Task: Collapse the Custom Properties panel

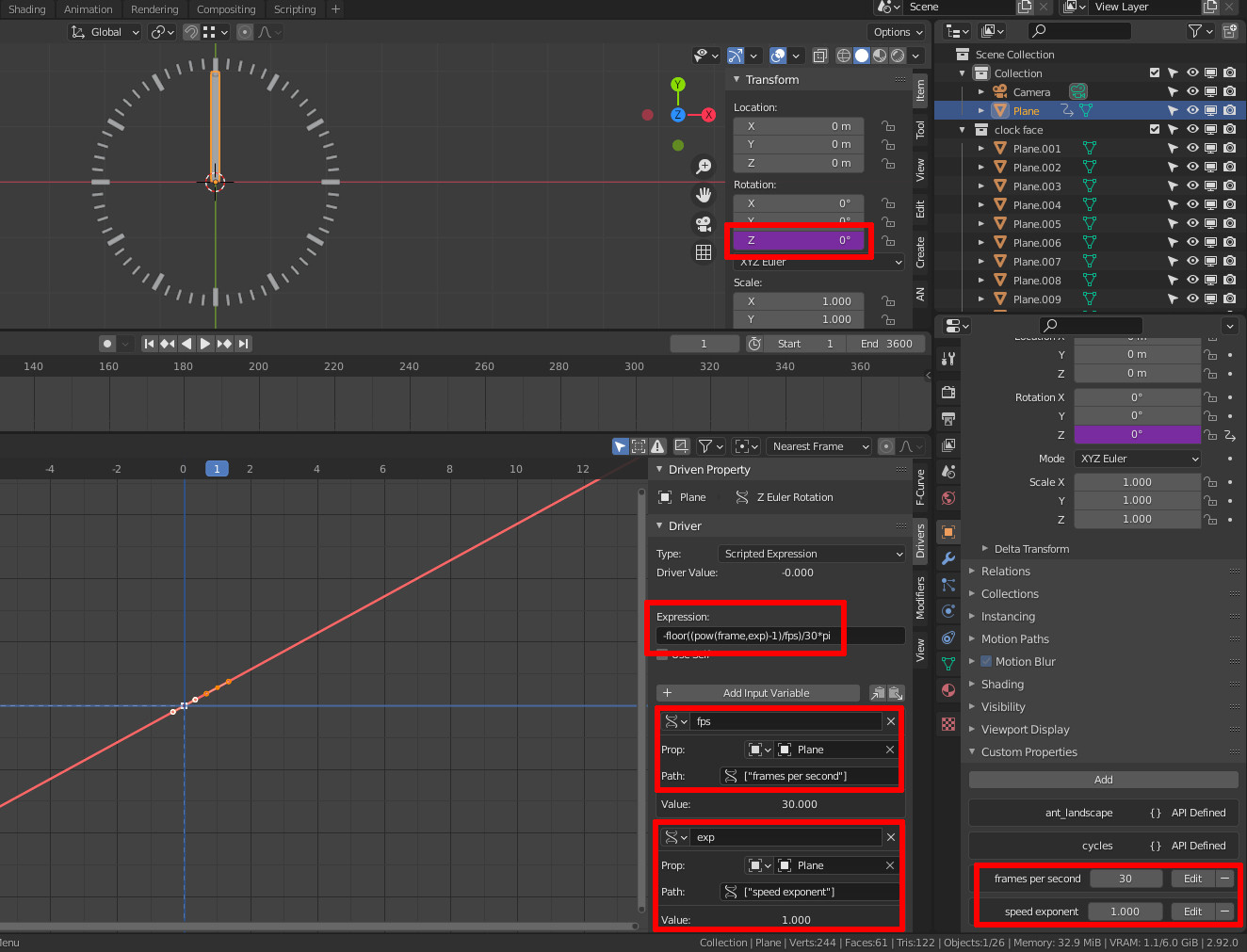Action: pos(1028,752)
